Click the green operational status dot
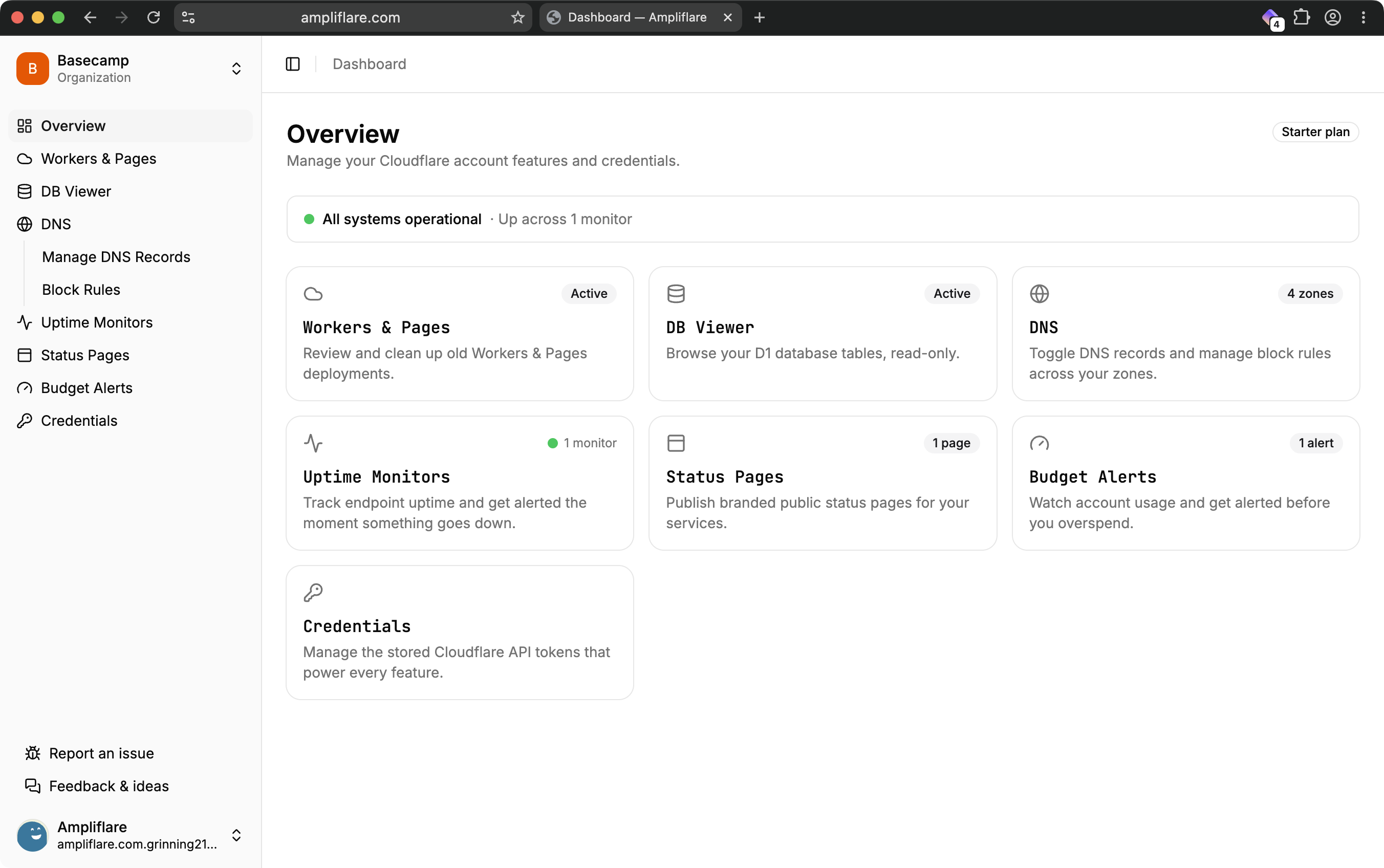Viewport: 1384px width, 868px height. 309,219
